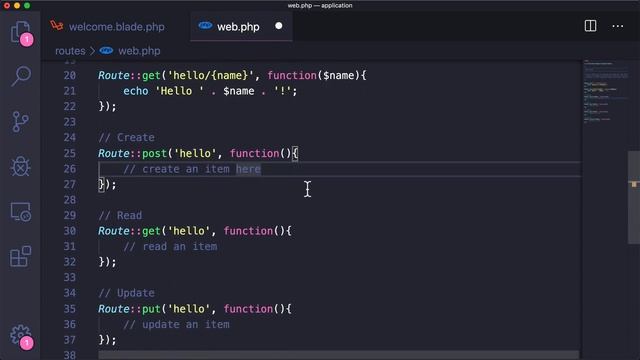Click the web.php breadcrumb item
Screen dimensions: 640x360
point(139,51)
